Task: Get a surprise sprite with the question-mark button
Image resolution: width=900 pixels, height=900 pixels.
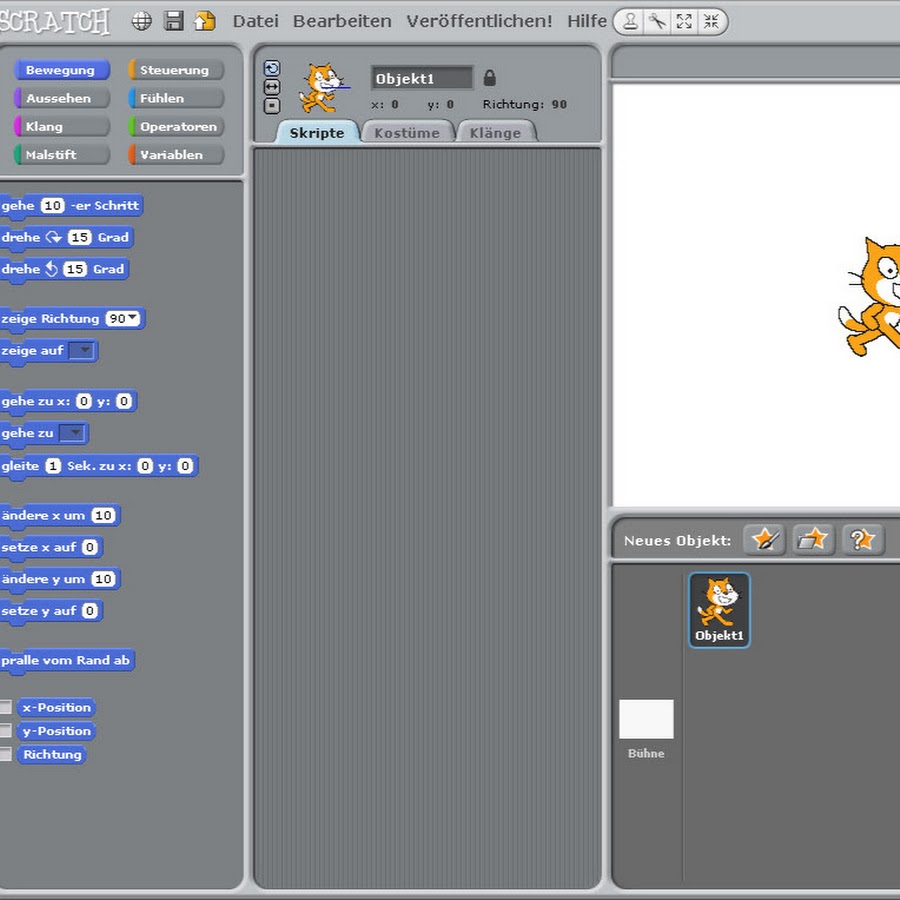Action: point(863,540)
